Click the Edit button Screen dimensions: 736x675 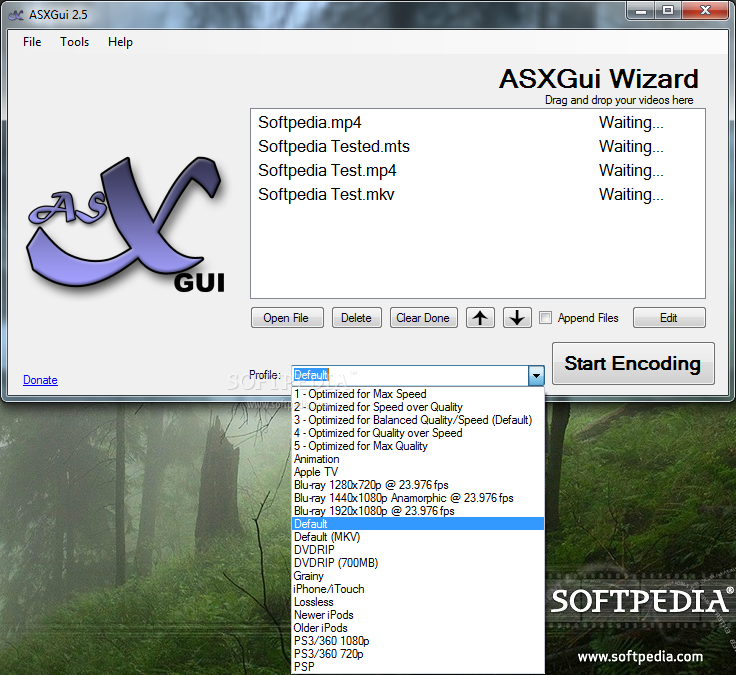(669, 318)
